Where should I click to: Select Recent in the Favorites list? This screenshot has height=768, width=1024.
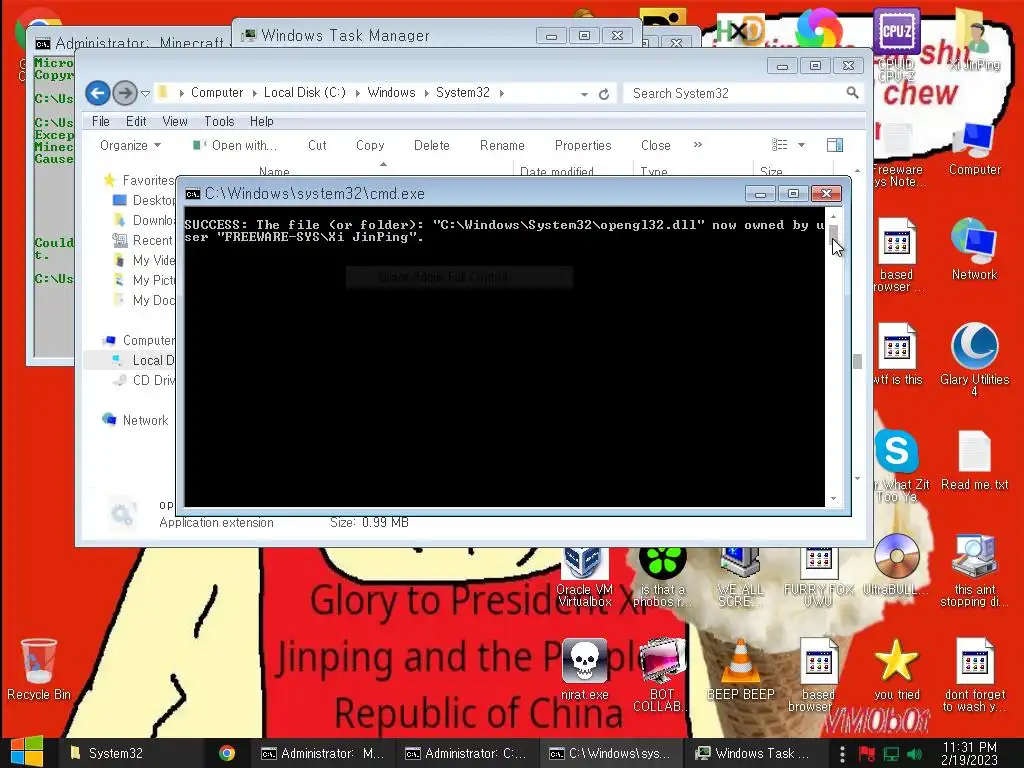(143, 240)
